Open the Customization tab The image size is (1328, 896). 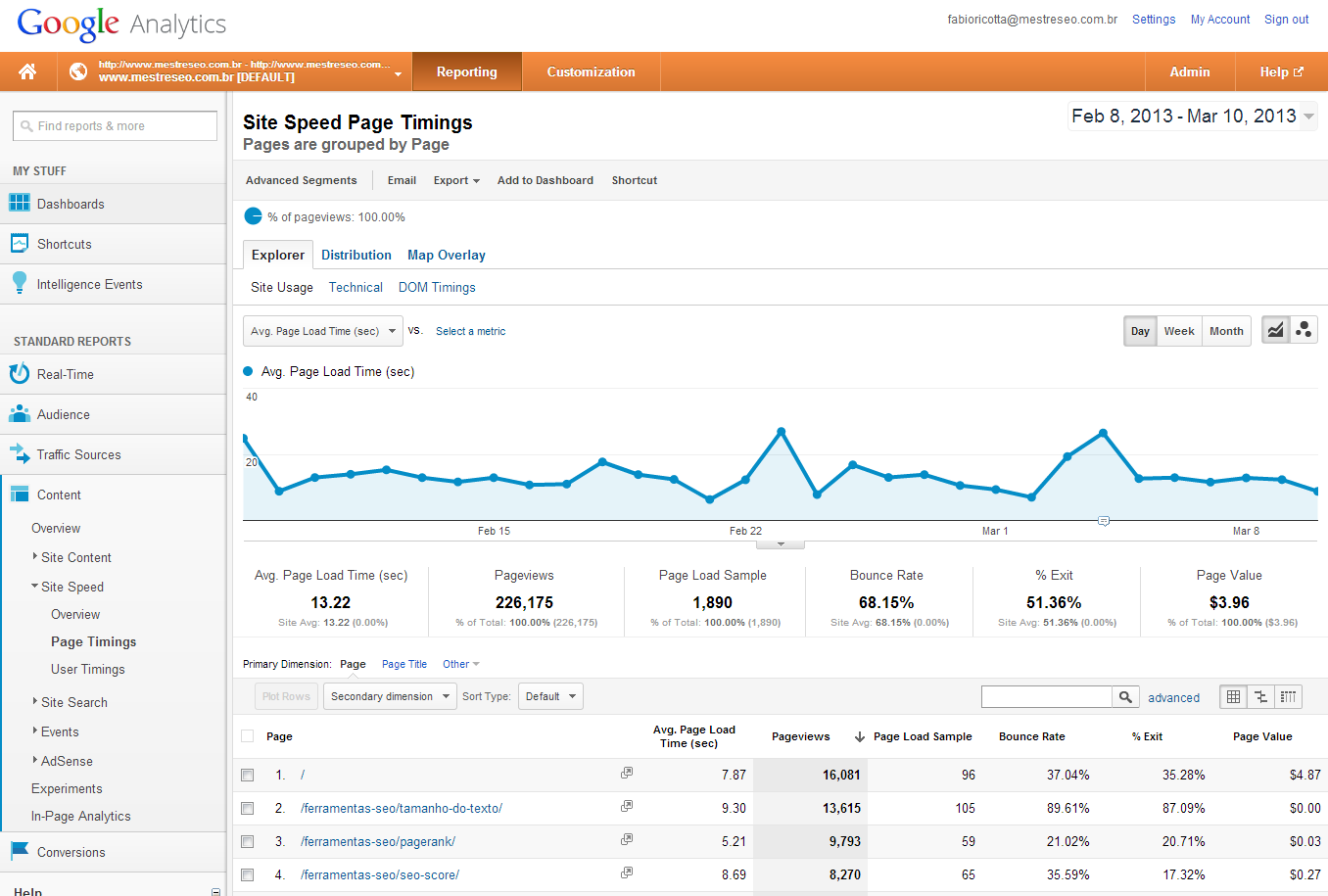[x=591, y=71]
